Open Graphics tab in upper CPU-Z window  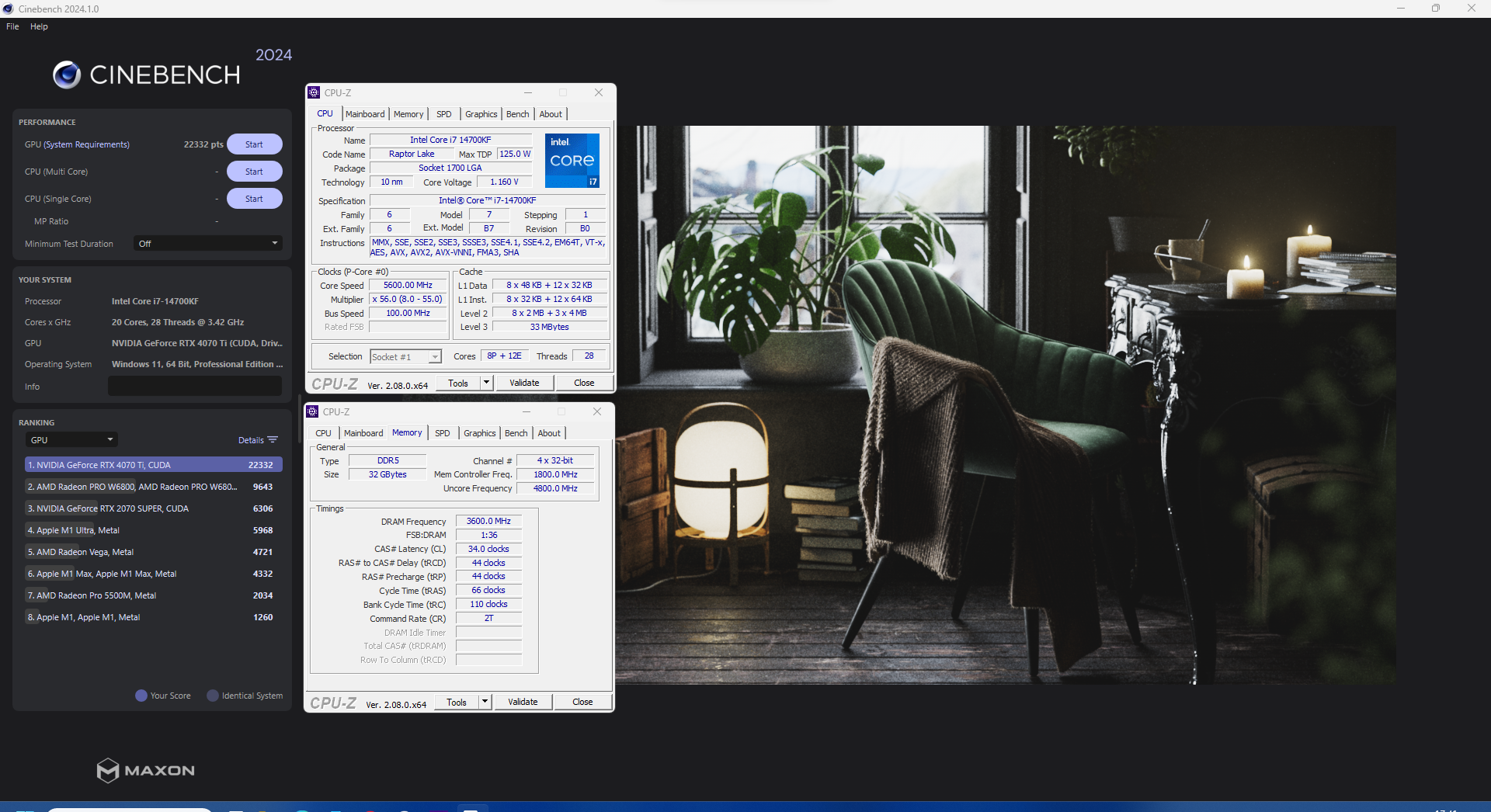(x=481, y=114)
